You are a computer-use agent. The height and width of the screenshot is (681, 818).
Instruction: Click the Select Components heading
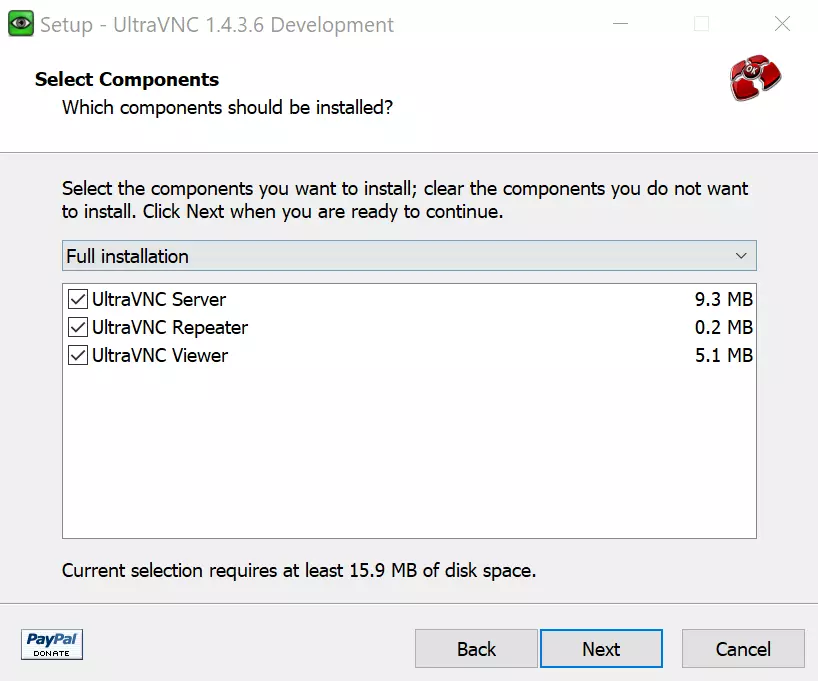point(126,79)
